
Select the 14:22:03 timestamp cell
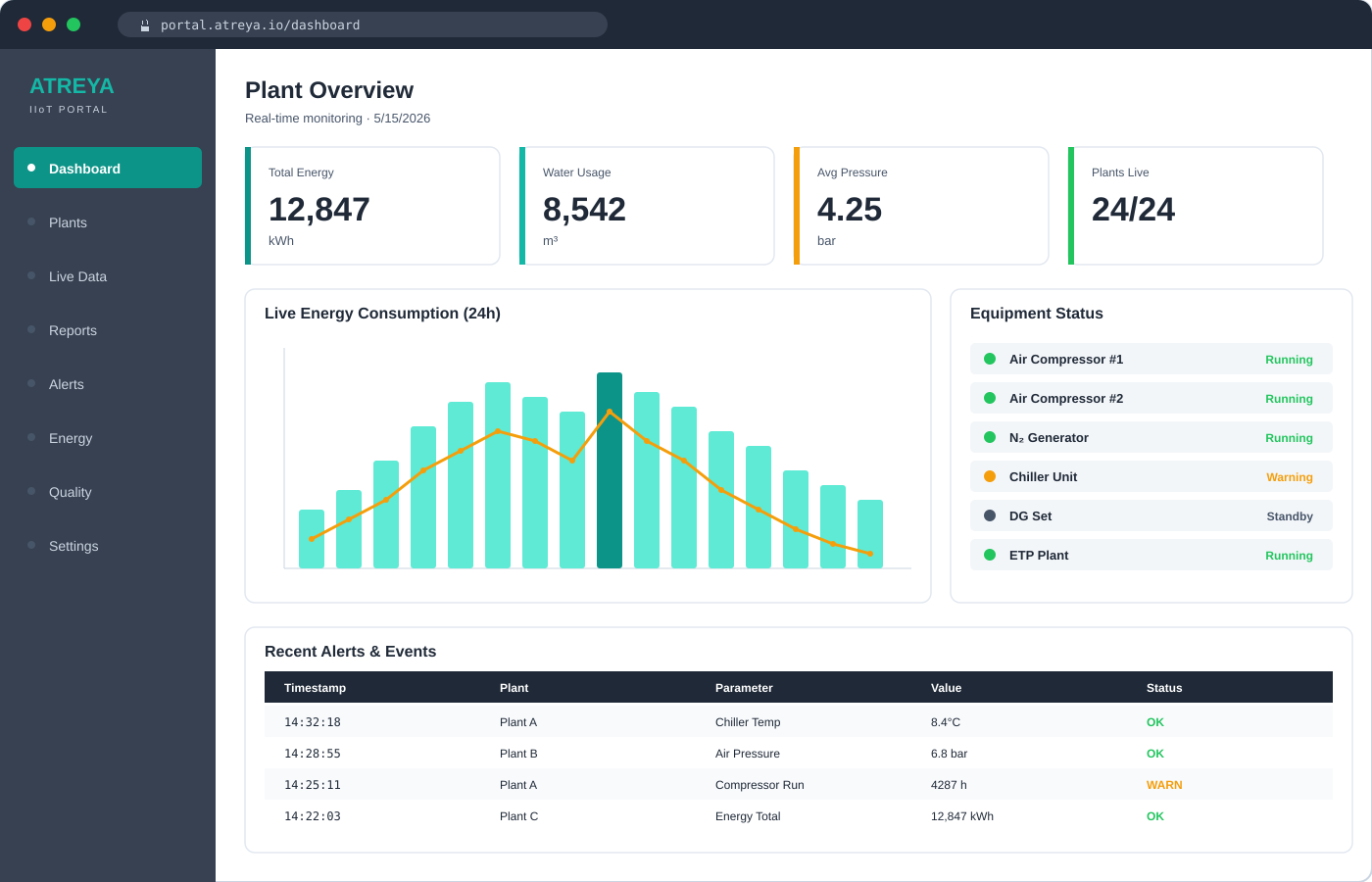pos(313,816)
